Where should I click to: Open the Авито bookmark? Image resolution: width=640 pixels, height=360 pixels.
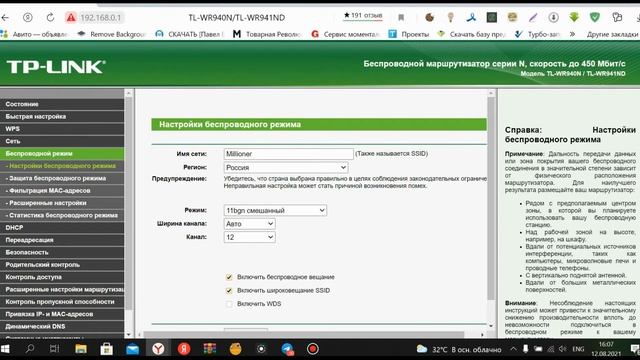[x=35, y=34]
